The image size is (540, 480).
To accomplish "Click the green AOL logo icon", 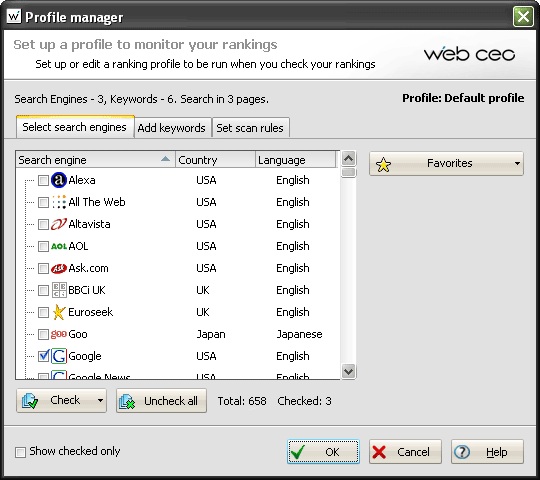I will 59,246.
